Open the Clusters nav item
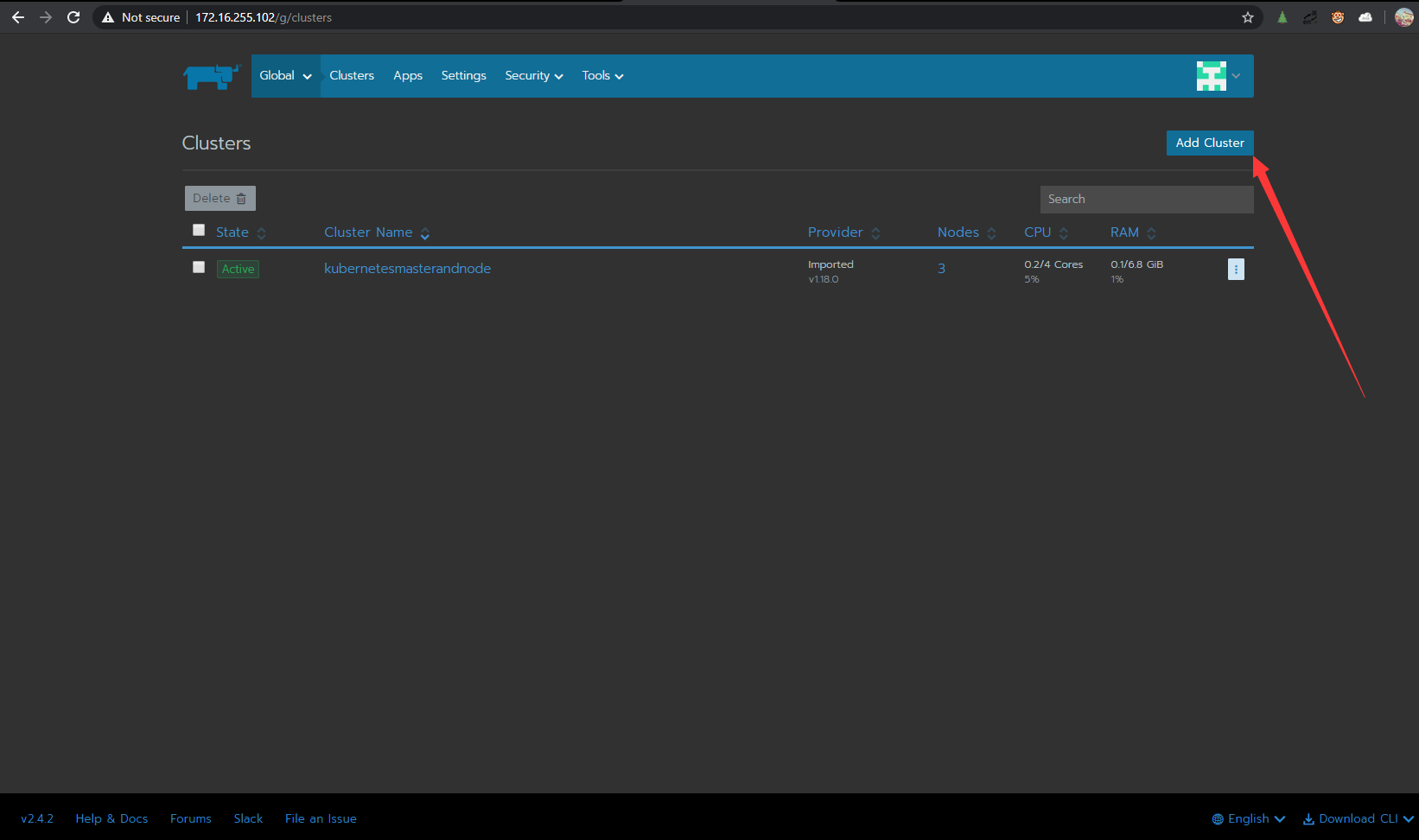The width and height of the screenshot is (1419, 840). [352, 76]
